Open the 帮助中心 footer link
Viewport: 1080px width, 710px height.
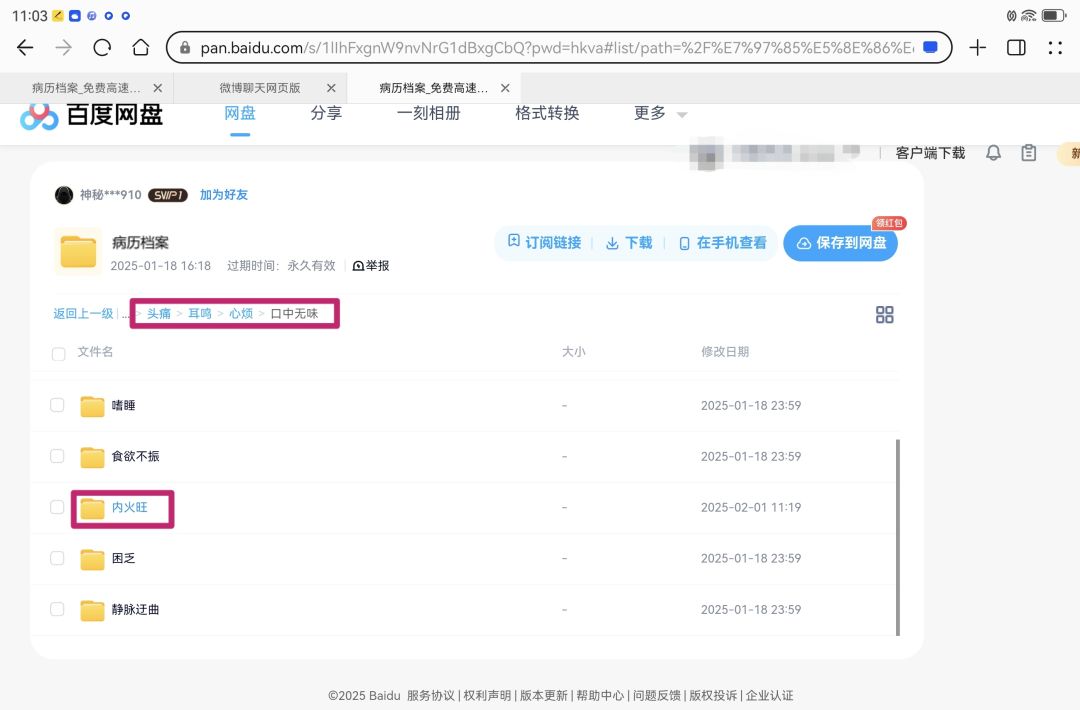pyautogui.click(x=600, y=696)
